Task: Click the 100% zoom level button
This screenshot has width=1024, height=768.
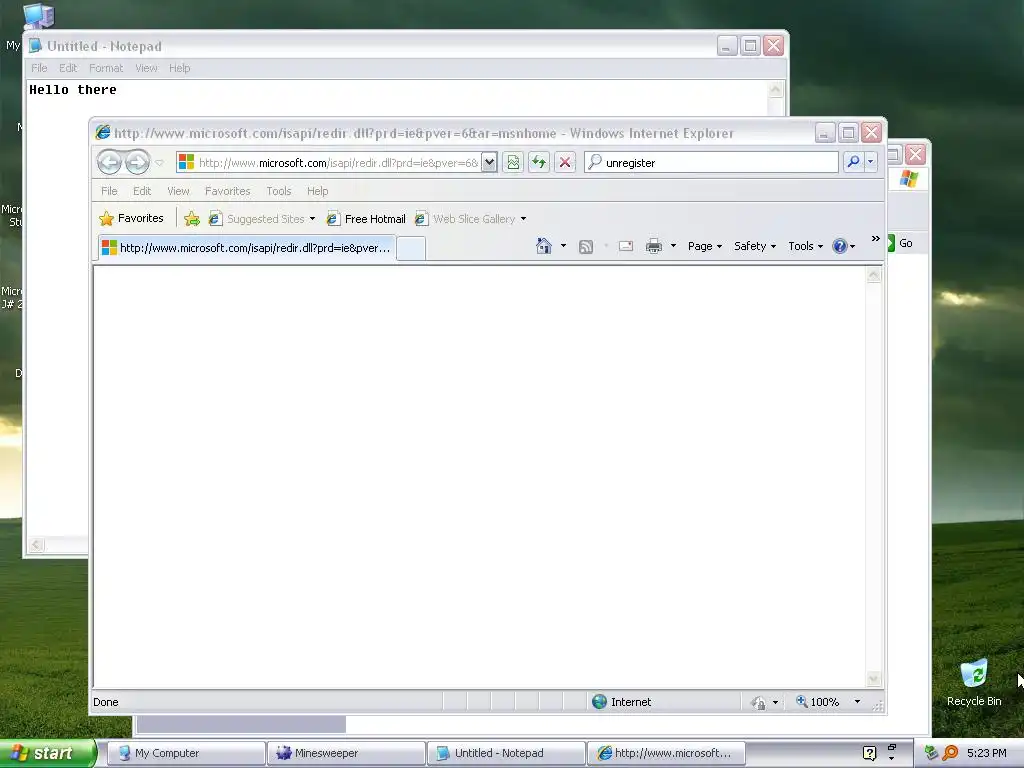Action: pos(818,701)
